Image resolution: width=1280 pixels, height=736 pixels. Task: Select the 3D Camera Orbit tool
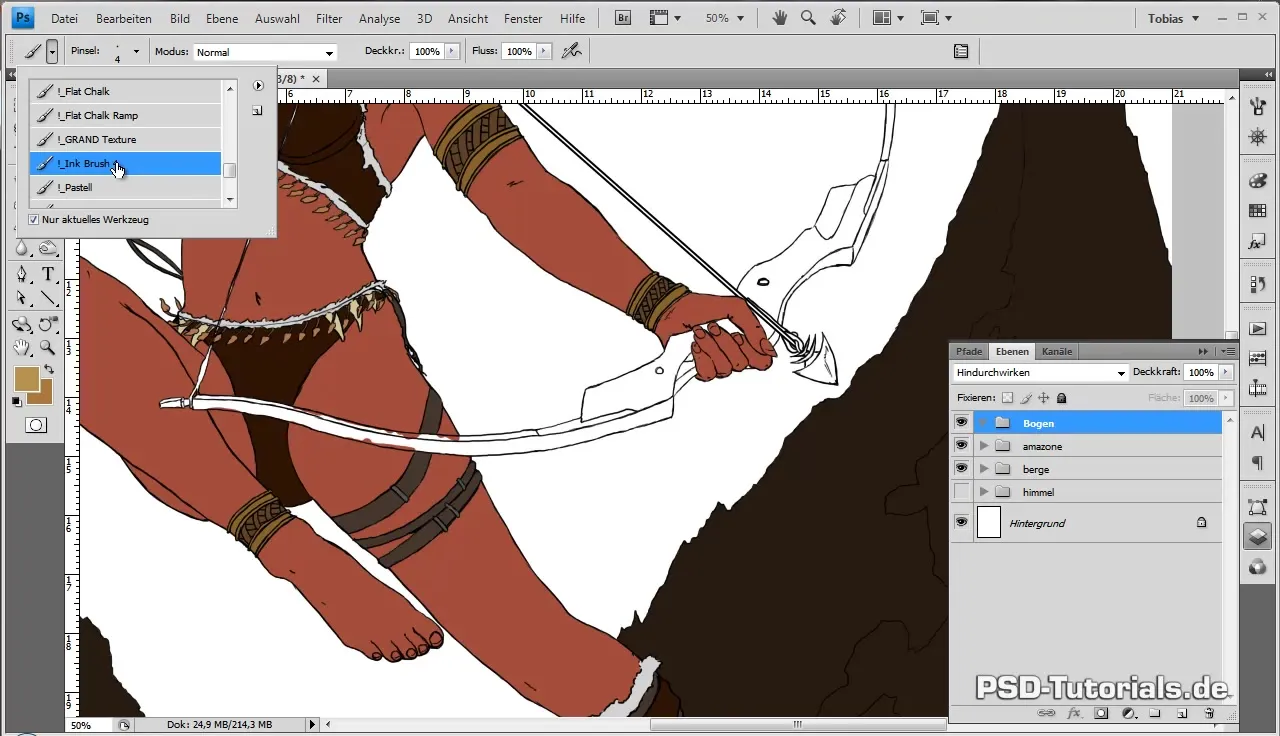tap(47, 323)
